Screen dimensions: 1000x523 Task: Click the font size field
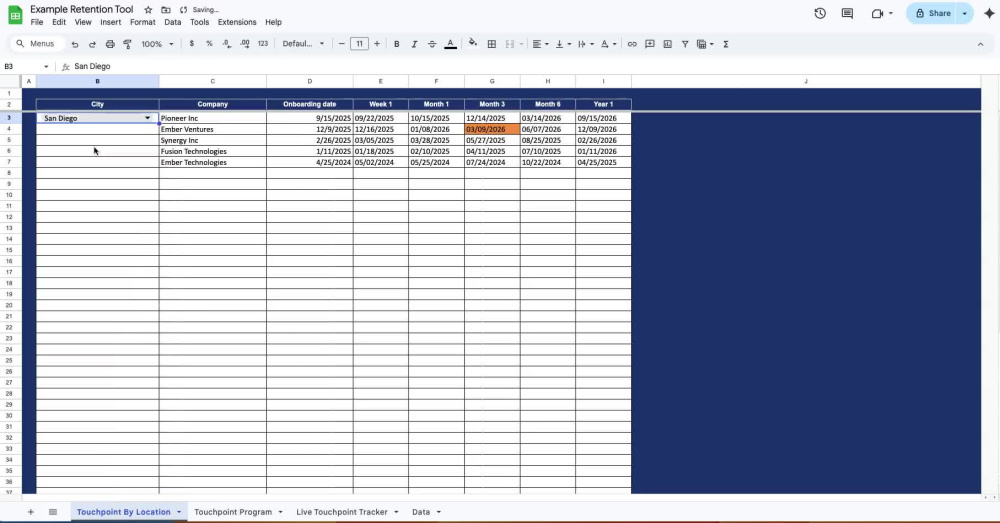click(x=359, y=44)
